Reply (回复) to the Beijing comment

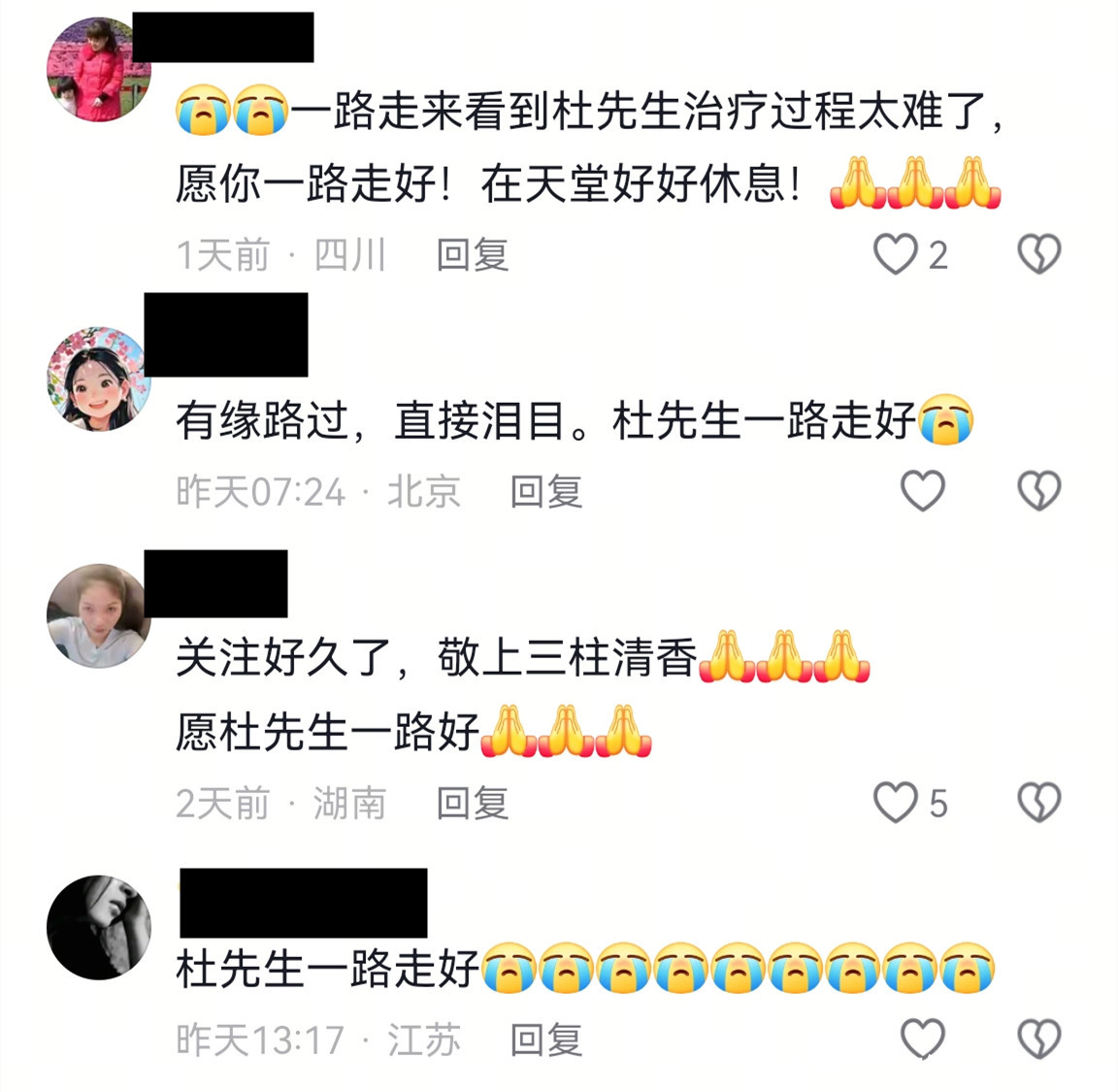point(546,491)
